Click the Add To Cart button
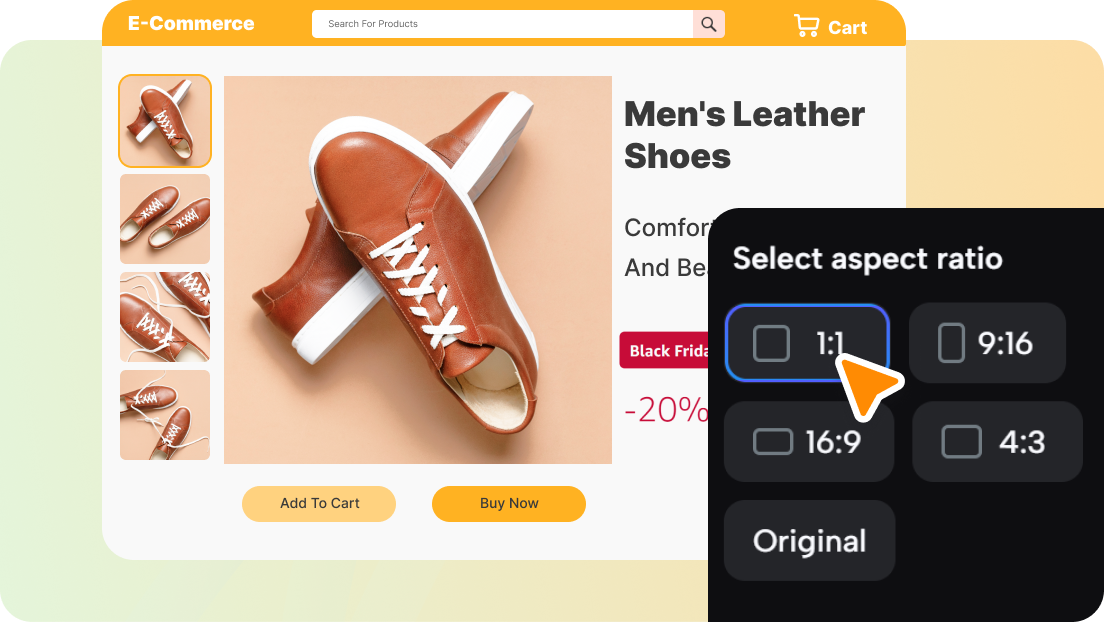Image resolution: width=1104 pixels, height=622 pixels. coord(319,504)
